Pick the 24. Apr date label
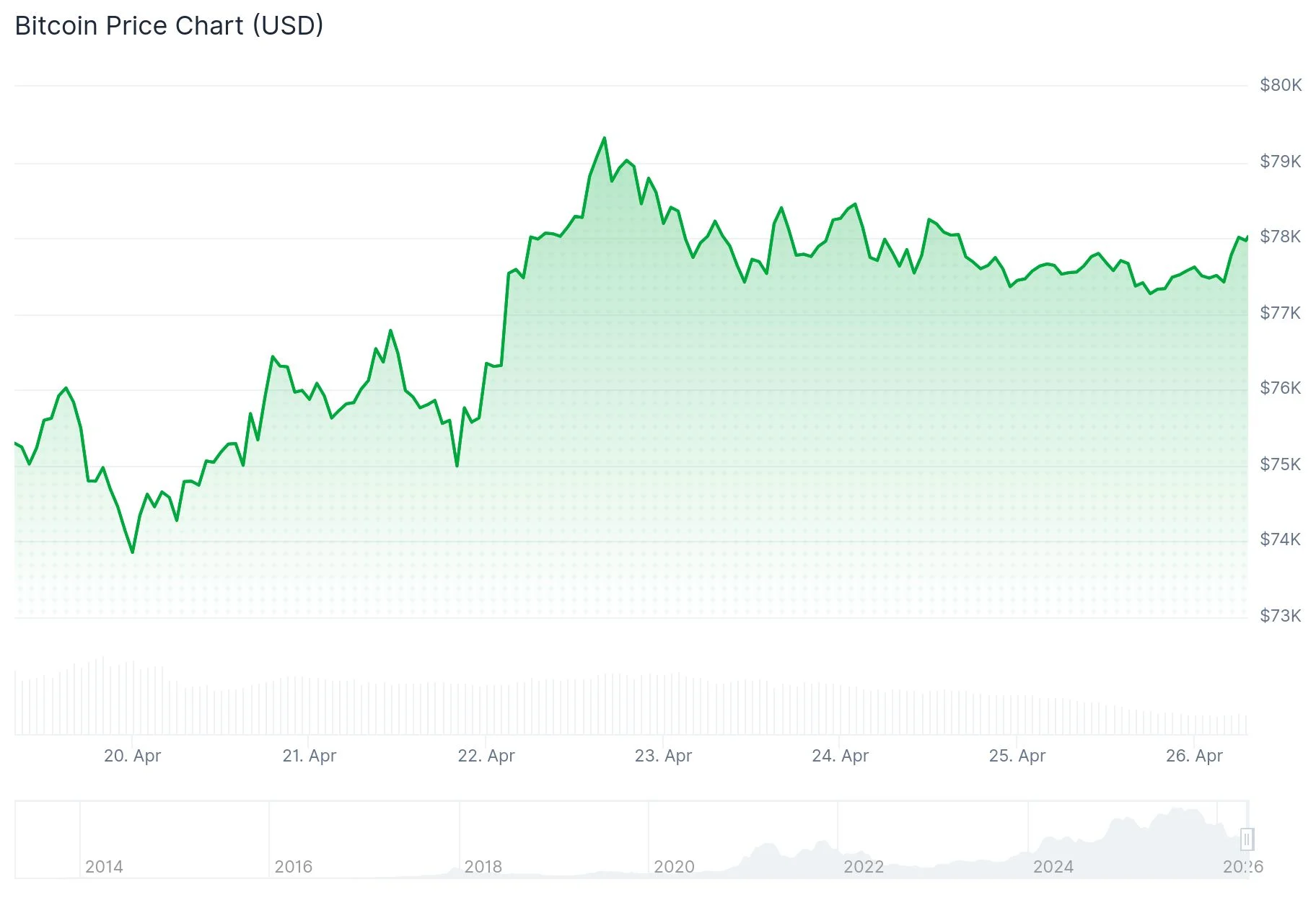The width and height of the screenshot is (1316, 900). coord(840,756)
